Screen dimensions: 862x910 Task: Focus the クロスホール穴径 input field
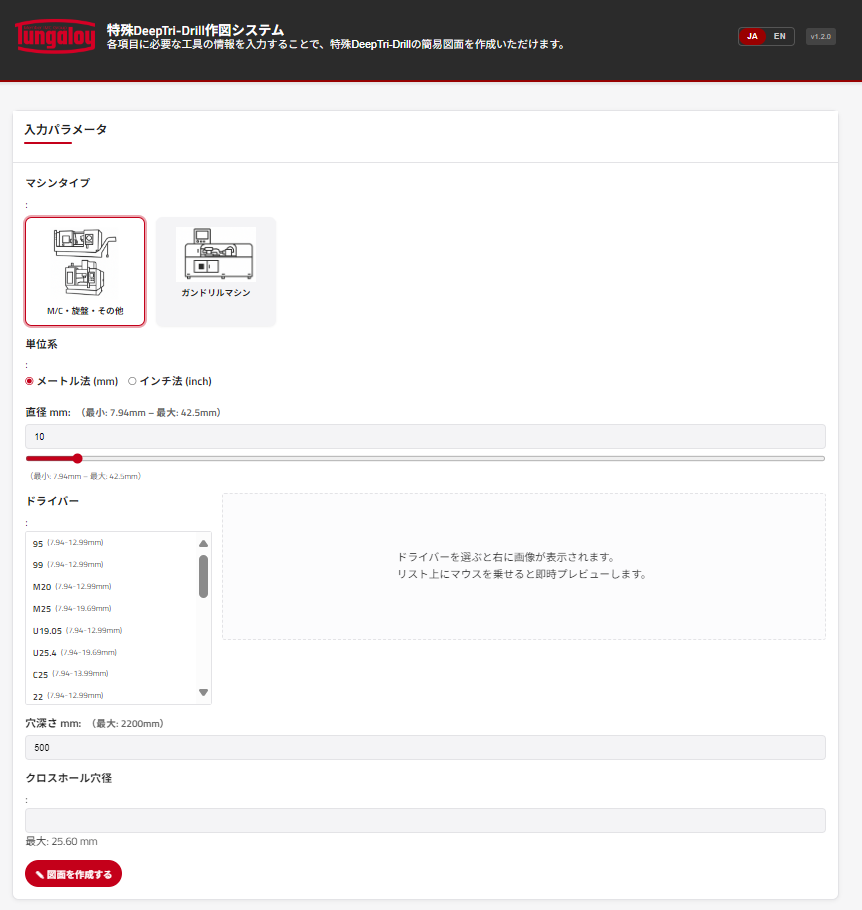[x=425, y=821]
